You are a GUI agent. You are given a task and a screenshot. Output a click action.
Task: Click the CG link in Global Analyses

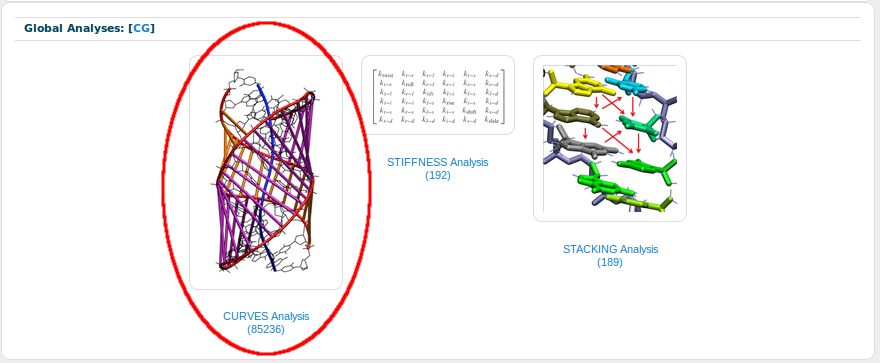tap(141, 28)
